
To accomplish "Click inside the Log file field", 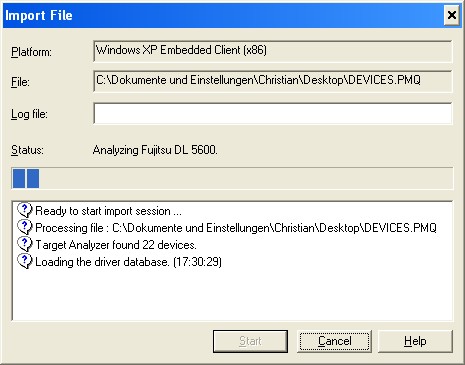I will click(x=273, y=114).
